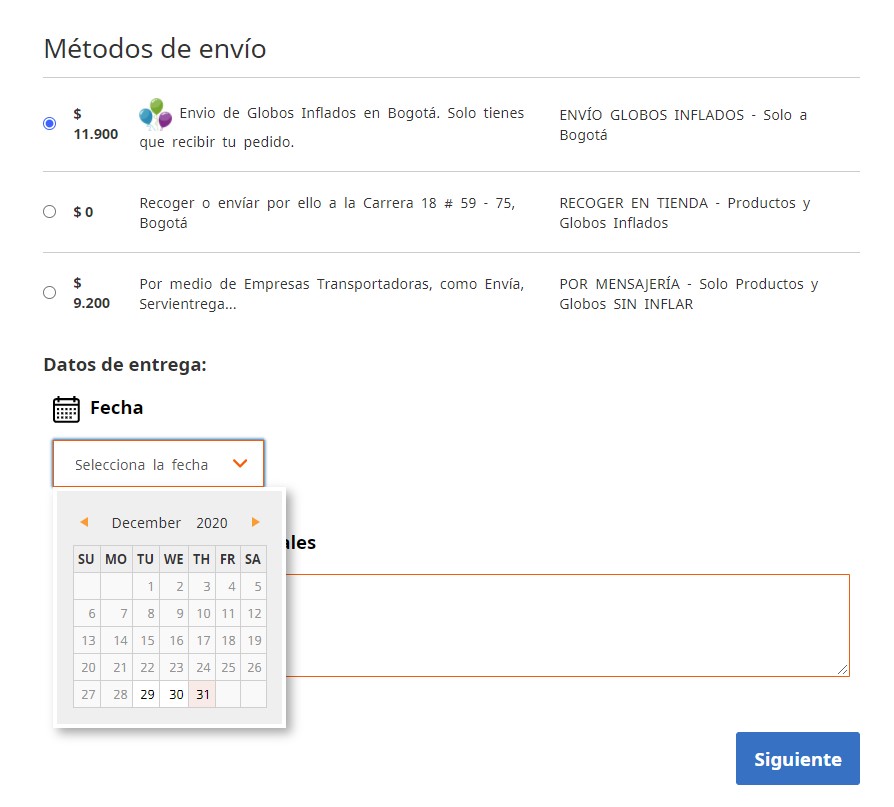Click inside the additional notes text area
This screenshot has height=807, width=894.
point(567,626)
